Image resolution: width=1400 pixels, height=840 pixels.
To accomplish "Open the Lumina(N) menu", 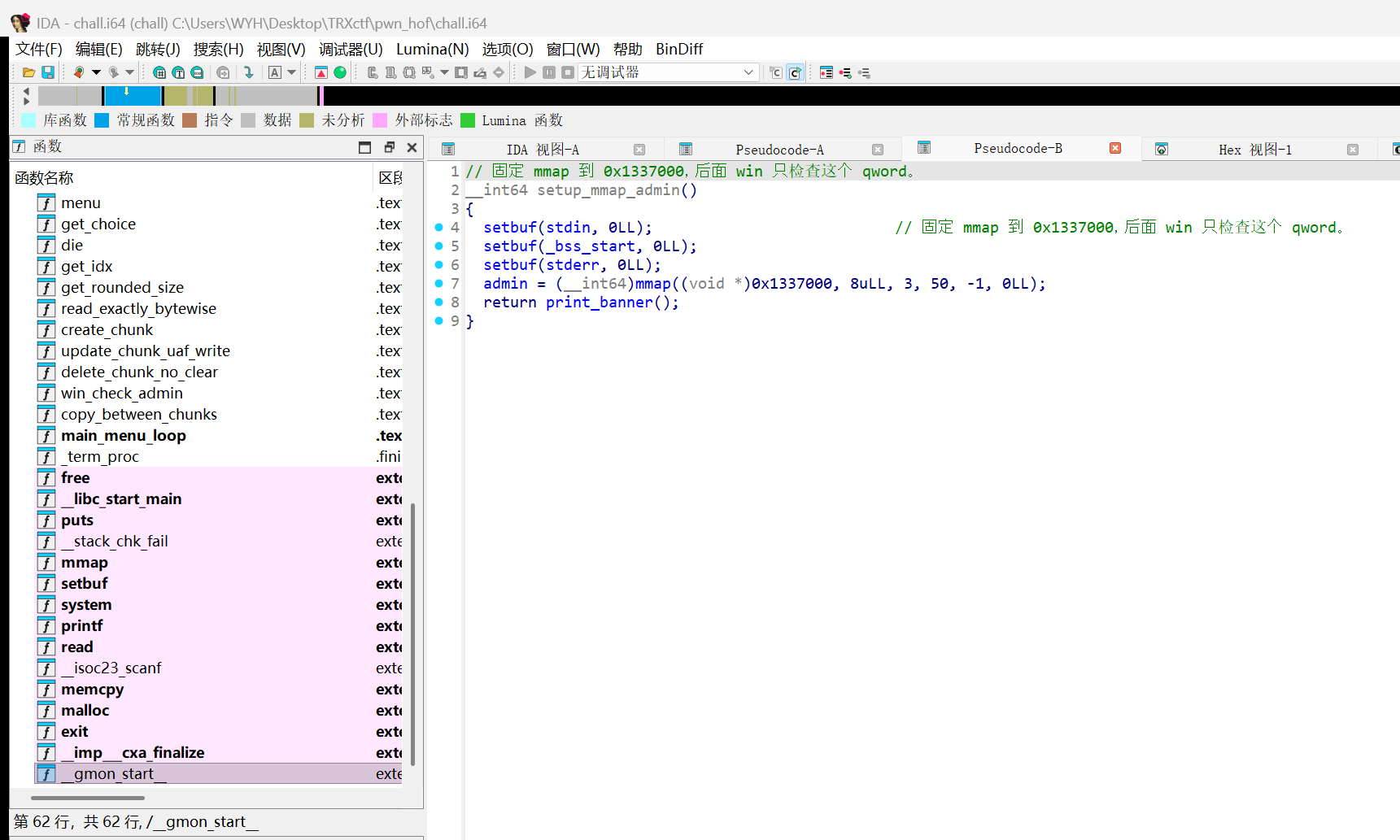I will 432,49.
